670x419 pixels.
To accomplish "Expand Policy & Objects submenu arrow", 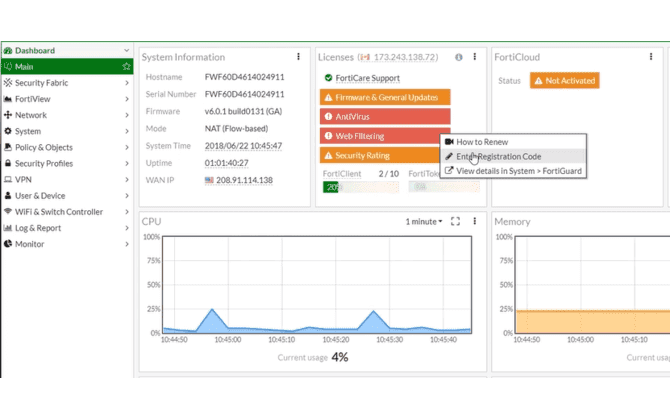I will [127, 147].
